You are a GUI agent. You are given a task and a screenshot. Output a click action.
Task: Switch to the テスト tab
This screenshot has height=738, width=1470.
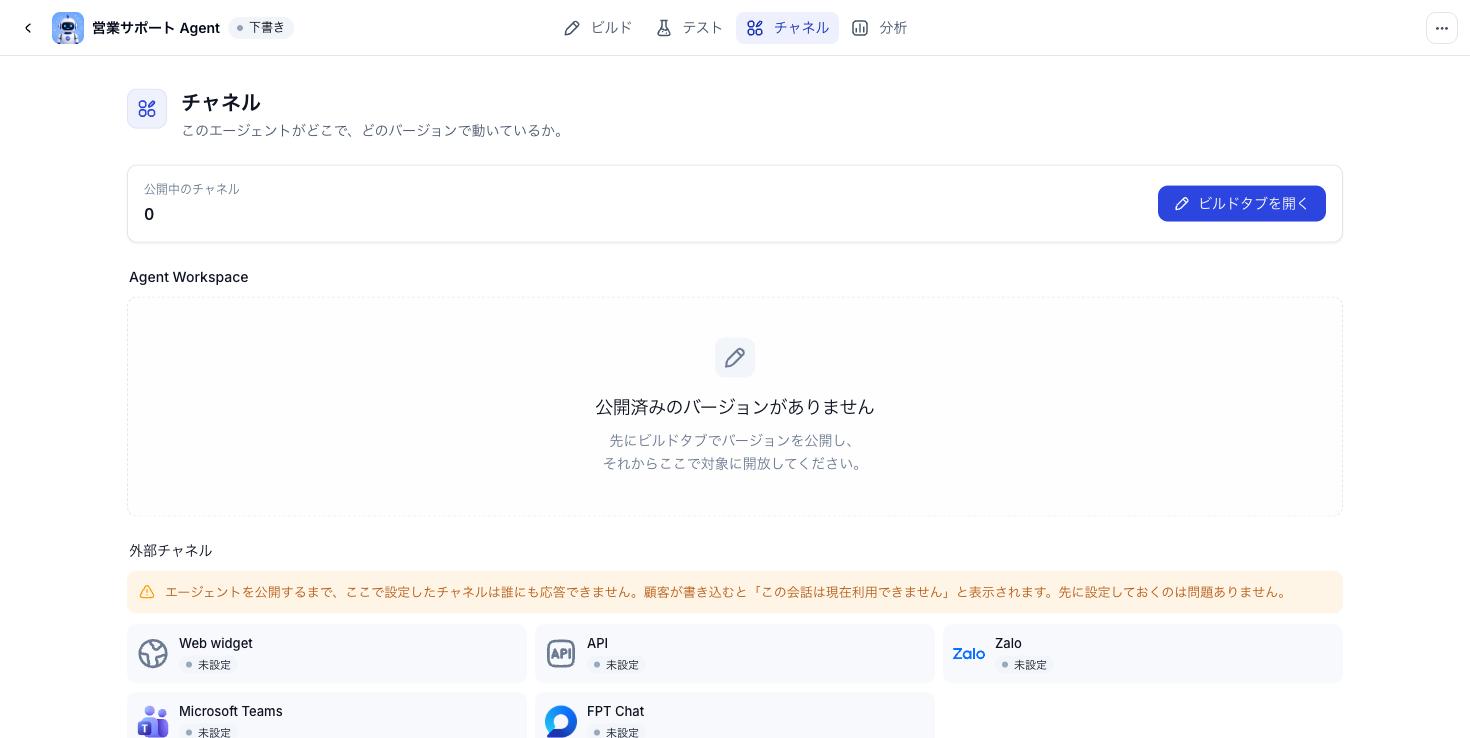[689, 28]
